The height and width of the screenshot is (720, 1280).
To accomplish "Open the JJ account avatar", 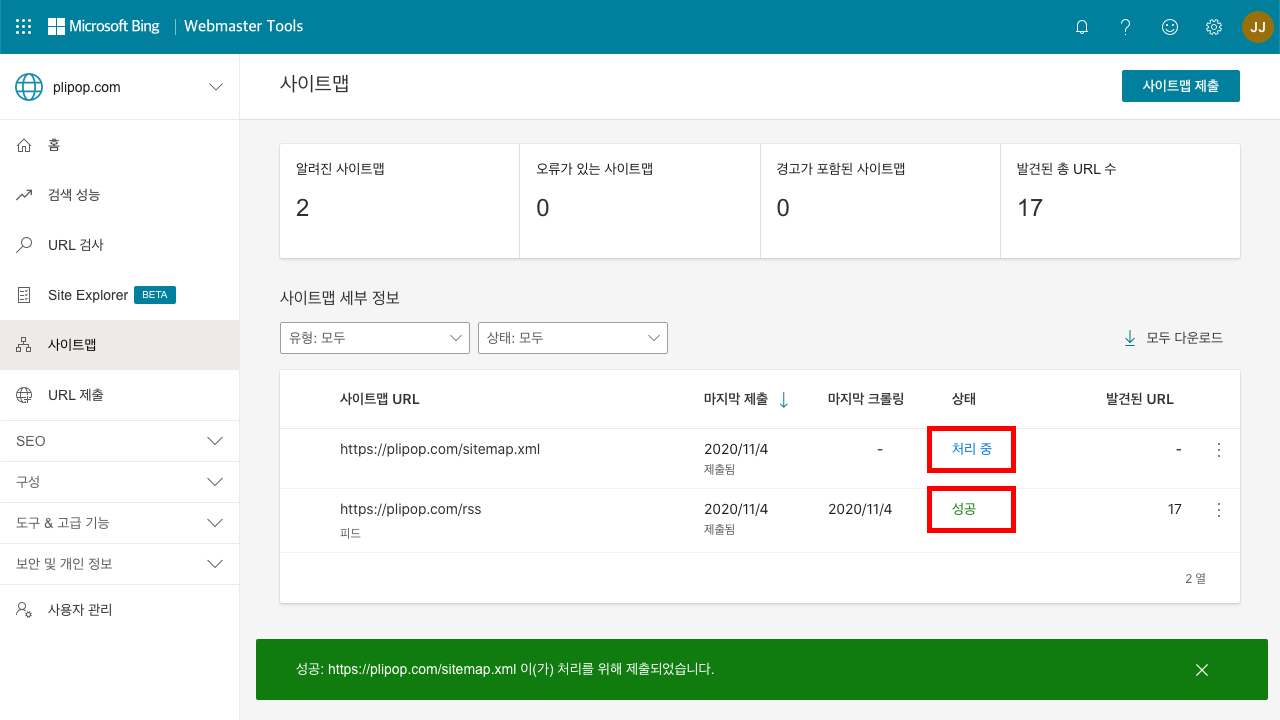I will coord(1258,27).
